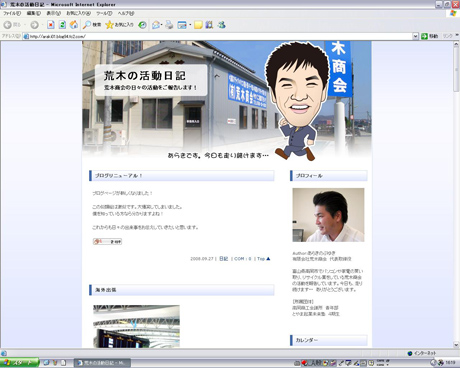Viewport: 460px width, 368px height.
Task: Open the Tools (ツール) menu
Action: point(104,13)
